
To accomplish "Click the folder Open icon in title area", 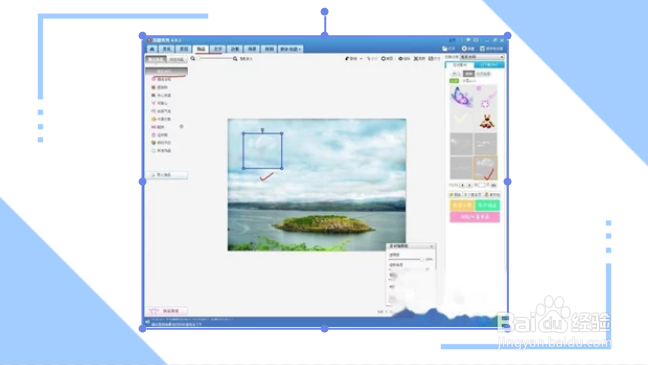I will point(445,49).
